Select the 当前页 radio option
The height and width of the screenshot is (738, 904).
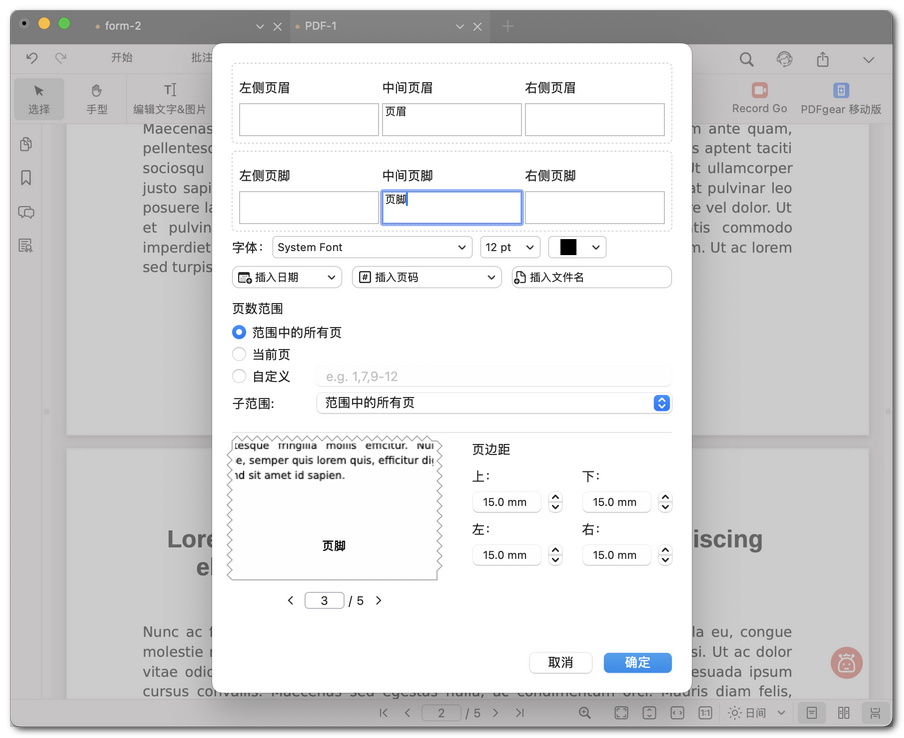coord(239,354)
